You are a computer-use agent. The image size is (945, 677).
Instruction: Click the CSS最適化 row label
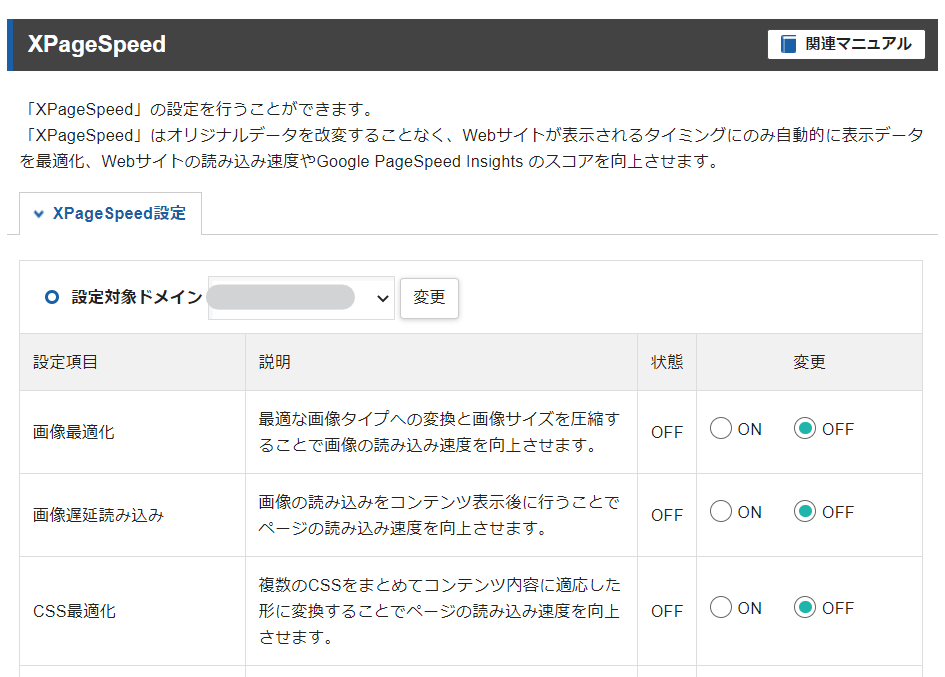74,611
